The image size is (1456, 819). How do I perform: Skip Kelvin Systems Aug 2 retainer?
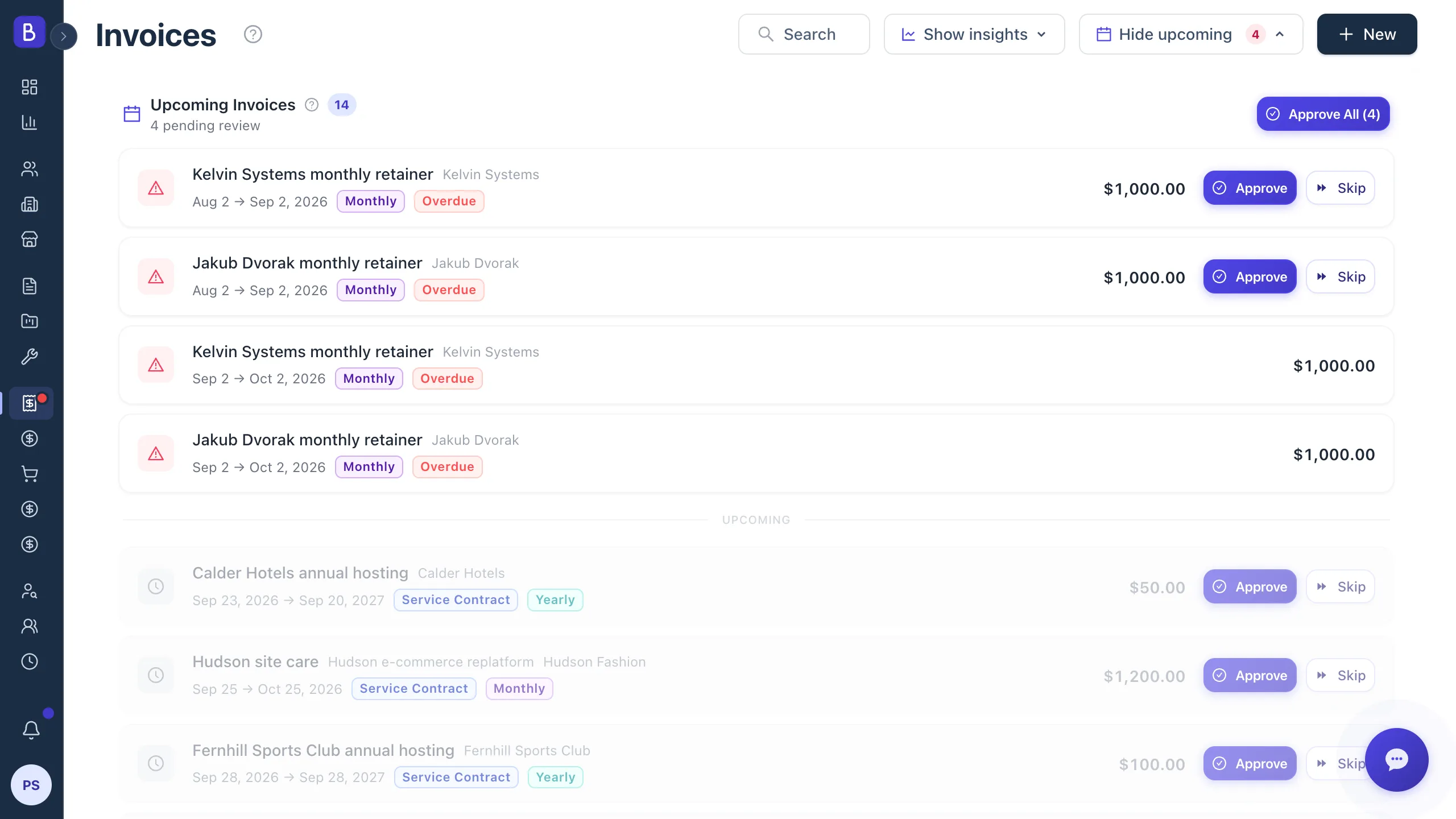click(1341, 188)
